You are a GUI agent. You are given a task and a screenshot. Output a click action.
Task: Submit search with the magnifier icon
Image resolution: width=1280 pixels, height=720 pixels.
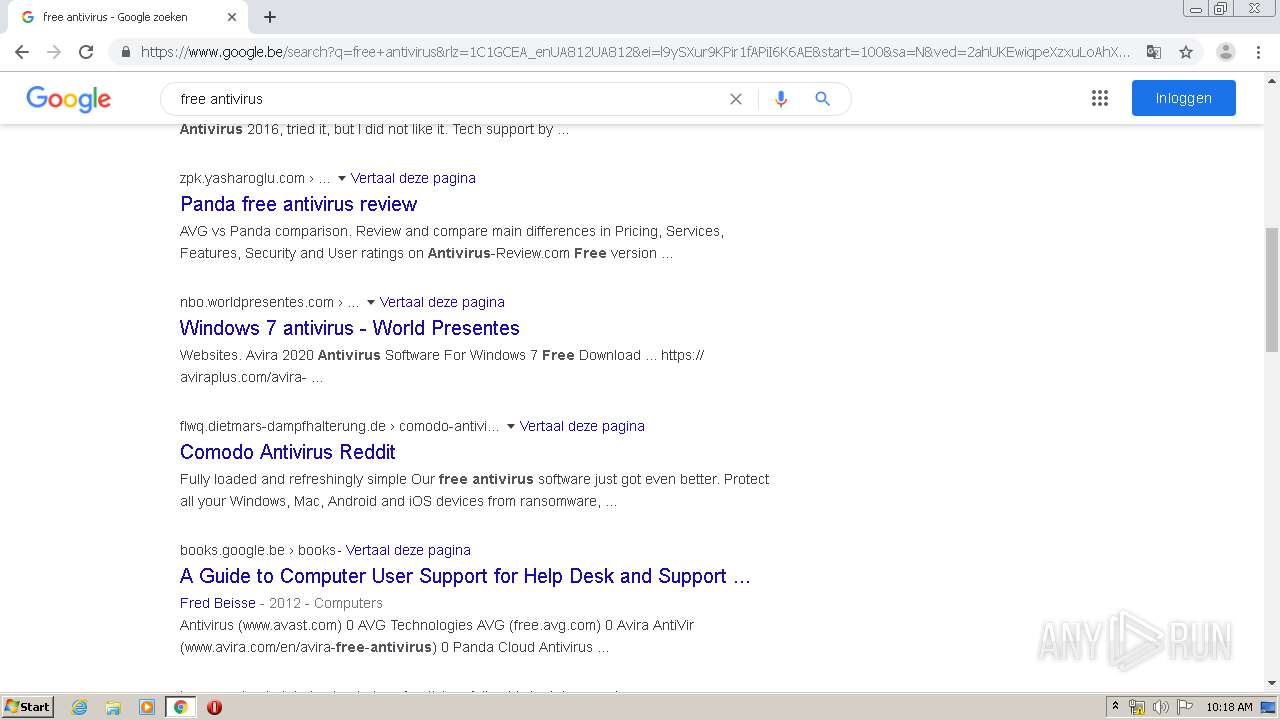pos(822,99)
